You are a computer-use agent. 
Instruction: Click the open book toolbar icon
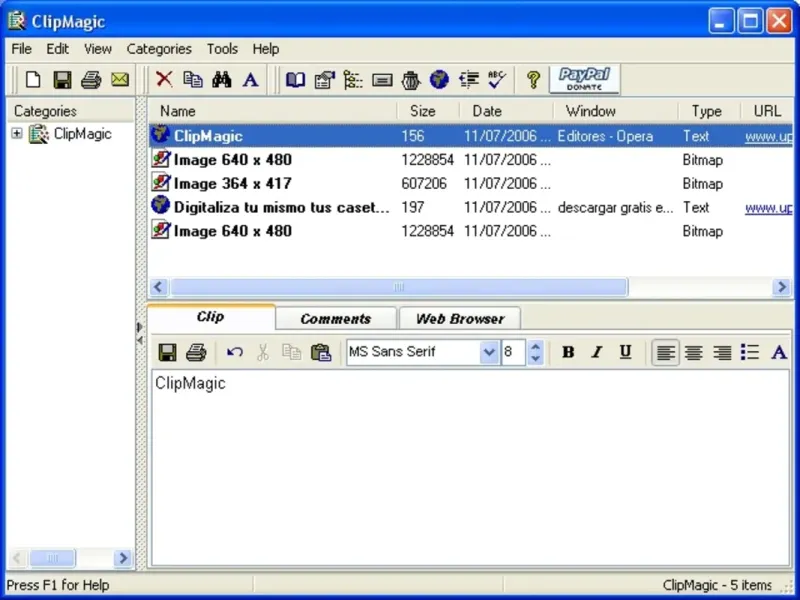(x=295, y=80)
